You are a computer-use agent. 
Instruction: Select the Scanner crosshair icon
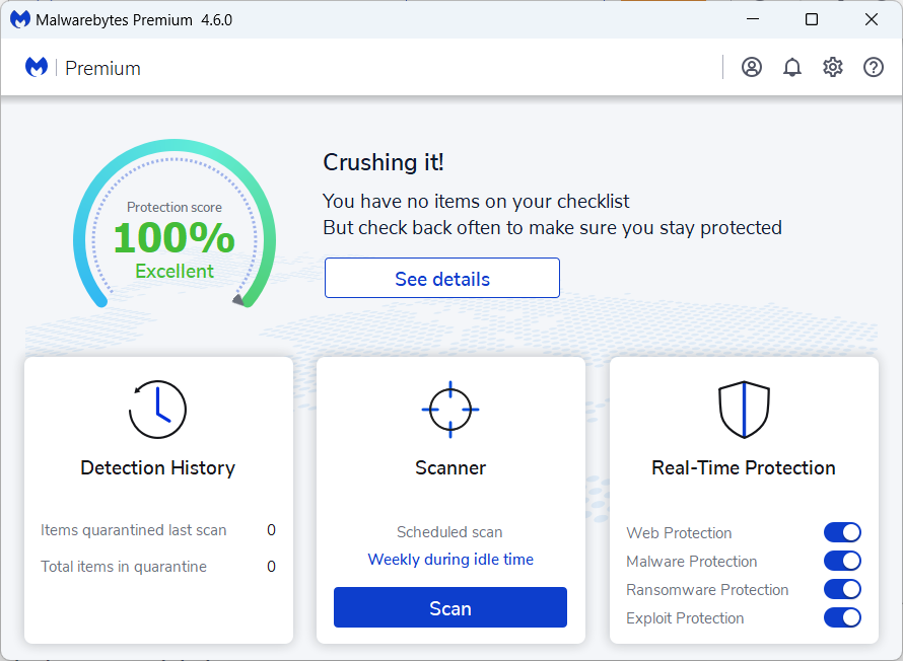[x=450, y=408]
